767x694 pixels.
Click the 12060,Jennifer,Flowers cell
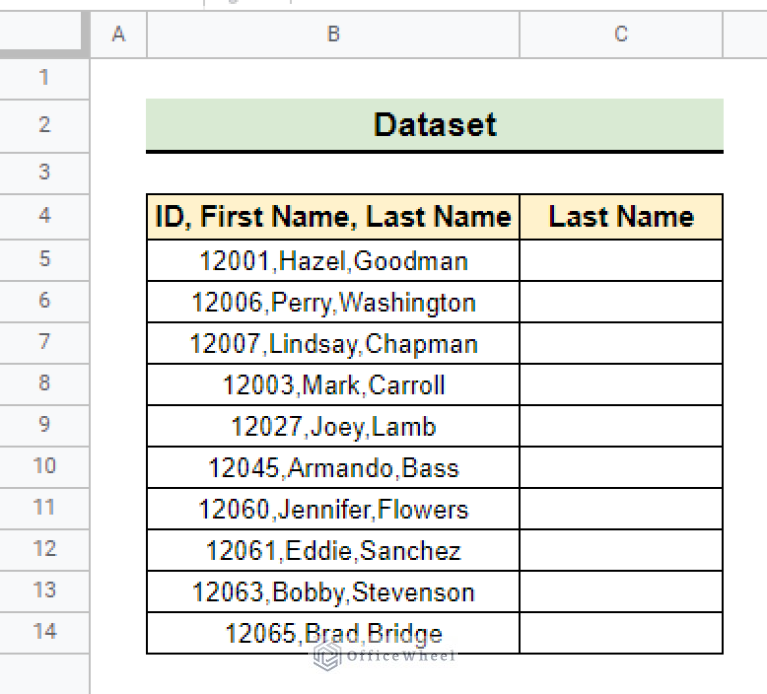coord(333,509)
